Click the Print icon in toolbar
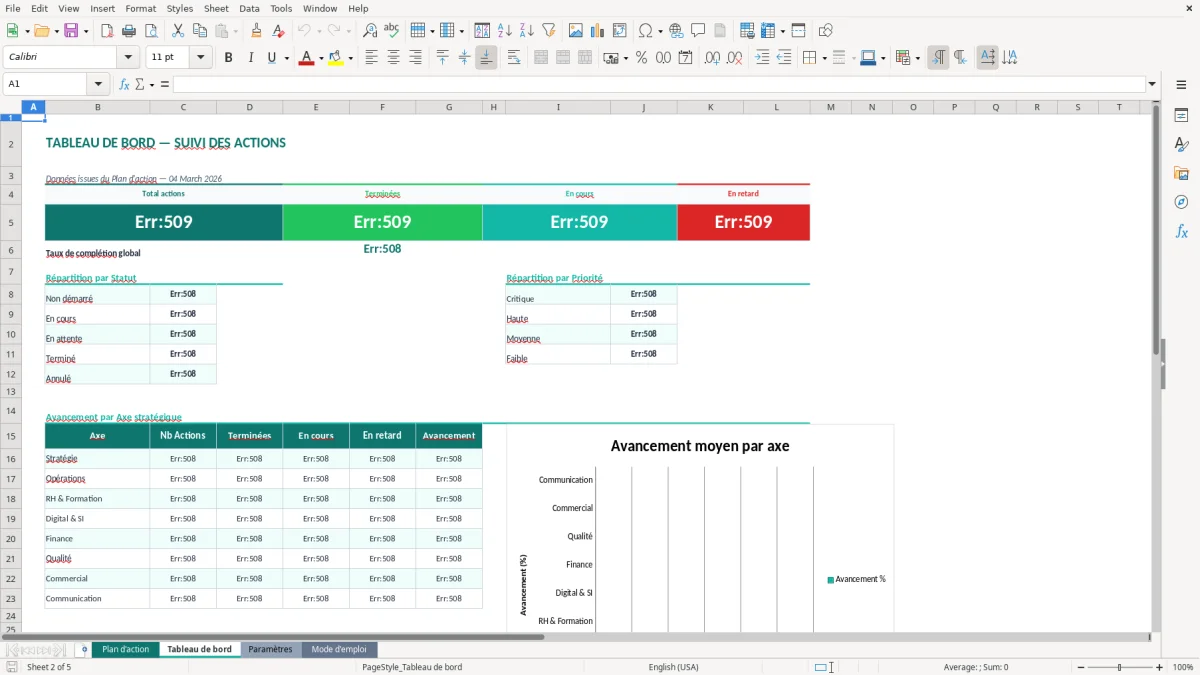Viewport: 1200px width, 675px height. click(127, 31)
